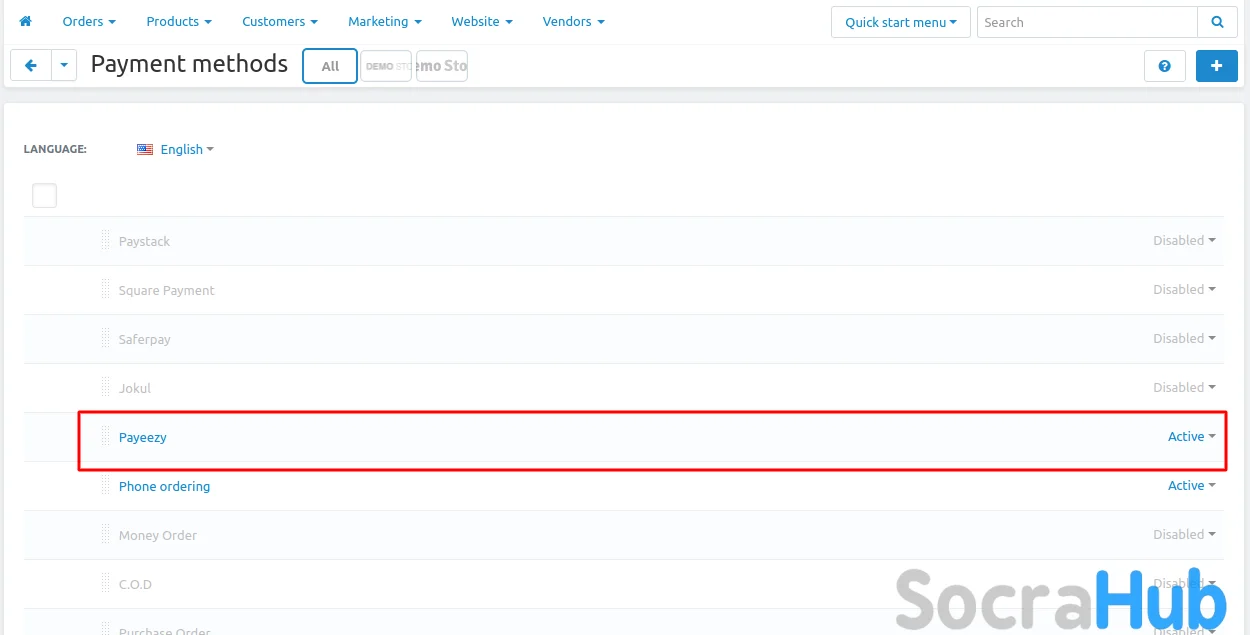Open the Quick start menu
1250x635 pixels.
coord(901,22)
